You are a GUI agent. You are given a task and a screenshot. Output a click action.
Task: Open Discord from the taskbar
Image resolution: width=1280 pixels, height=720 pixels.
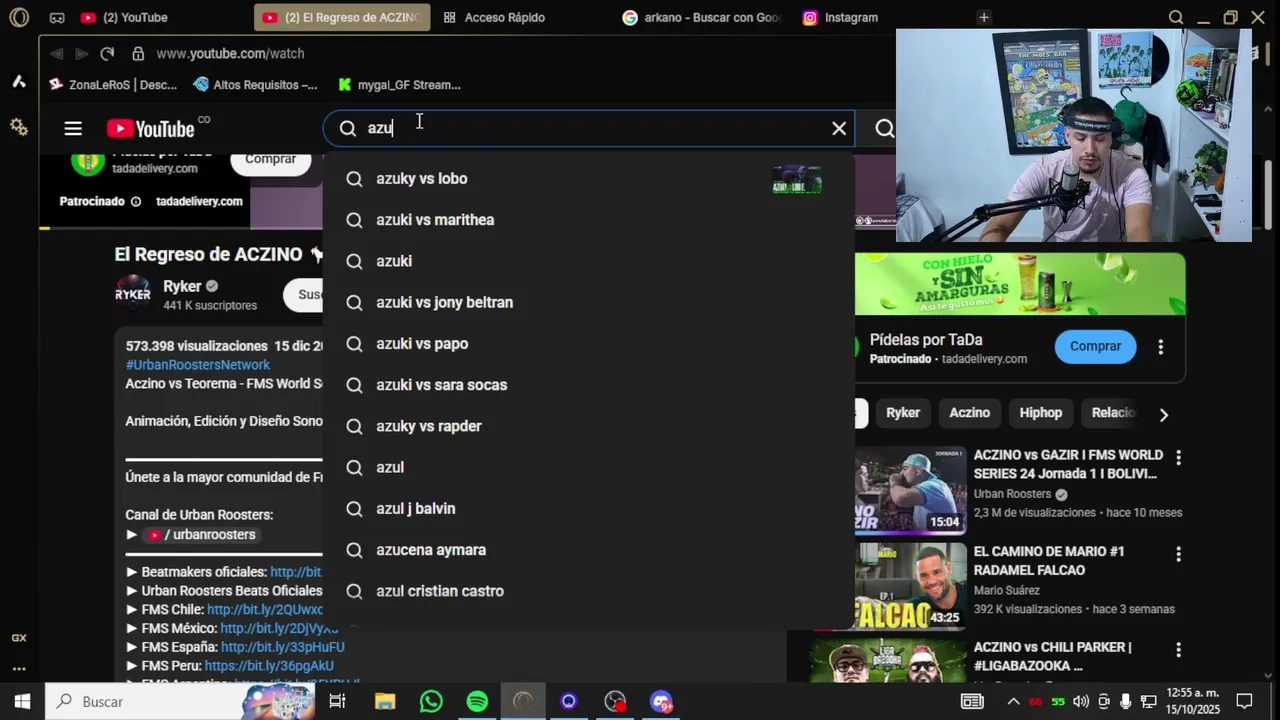coord(661,701)
